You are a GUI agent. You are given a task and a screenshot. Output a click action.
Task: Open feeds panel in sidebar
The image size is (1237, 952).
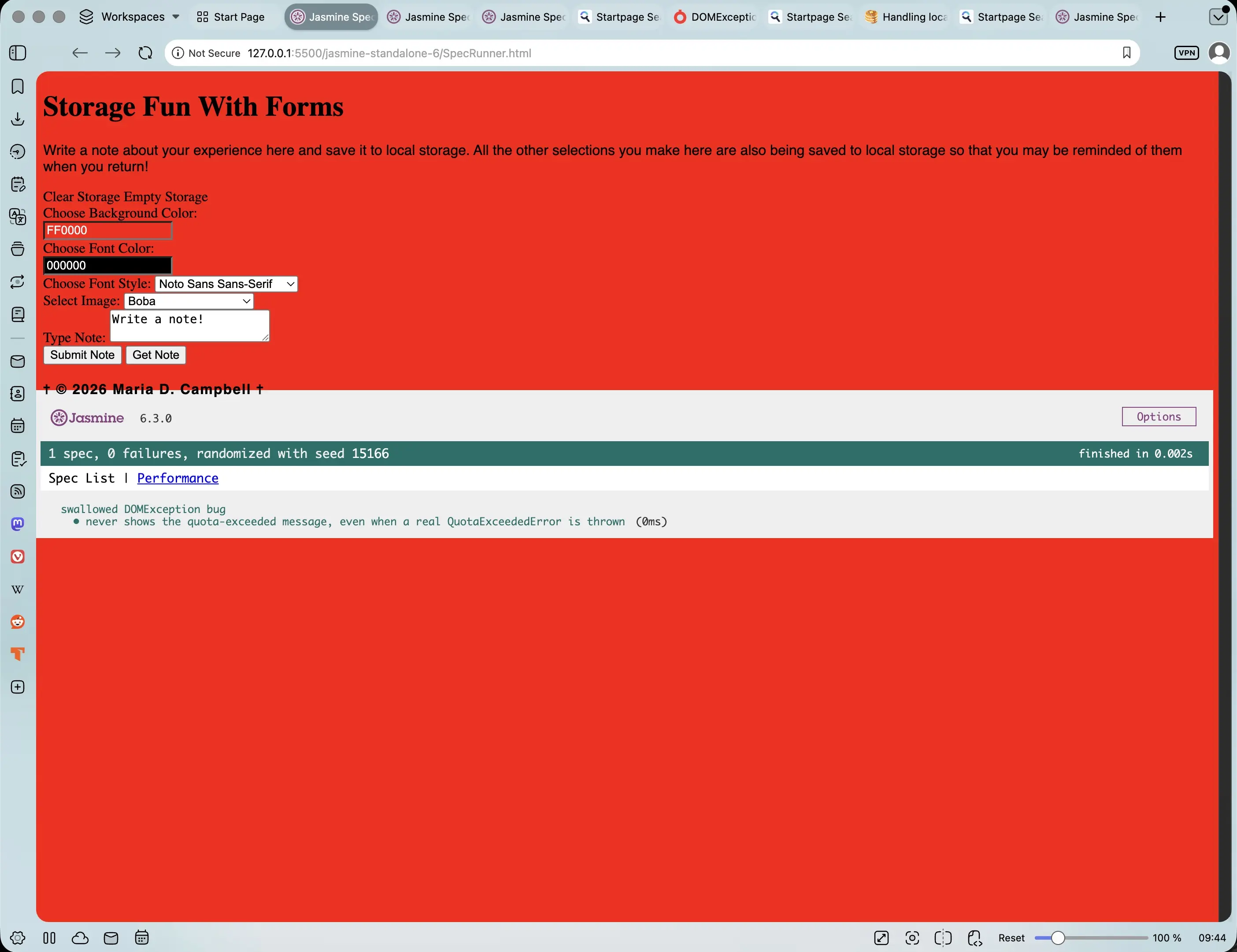click(18, 491)
